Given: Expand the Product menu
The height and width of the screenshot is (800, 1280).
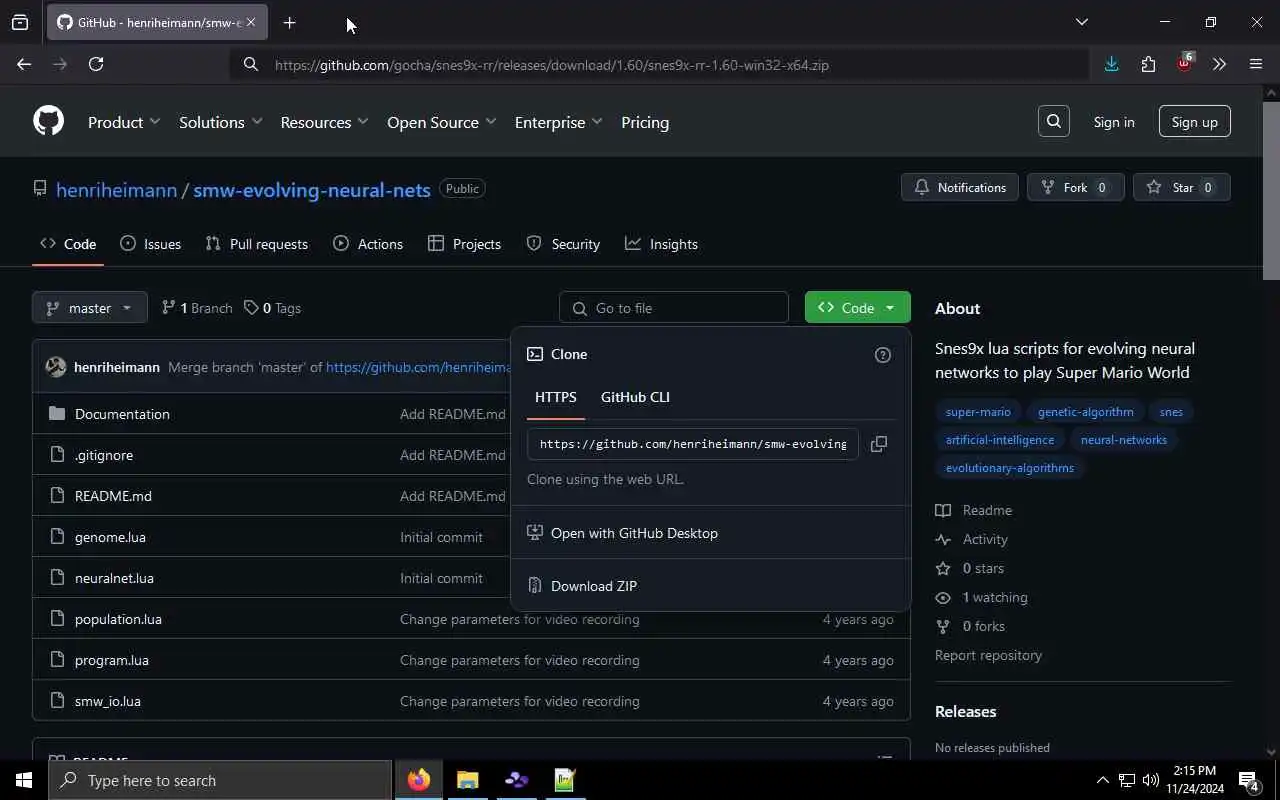Looking at the screenshot, I should point(124,122).
